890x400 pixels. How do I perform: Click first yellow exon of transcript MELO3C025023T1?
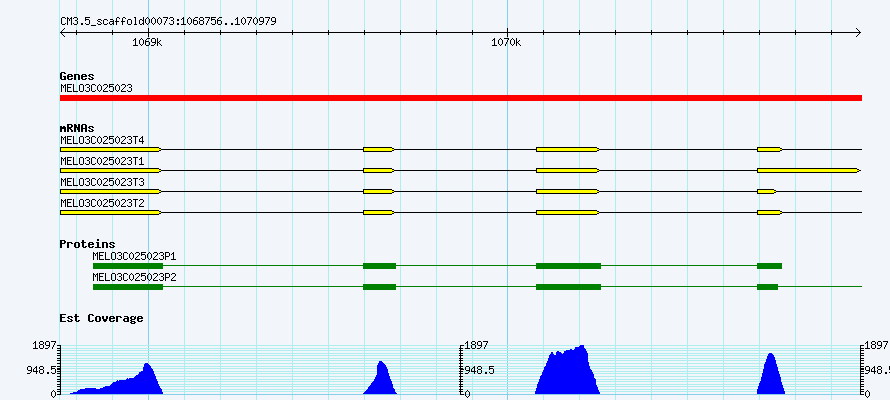(111, 170)
